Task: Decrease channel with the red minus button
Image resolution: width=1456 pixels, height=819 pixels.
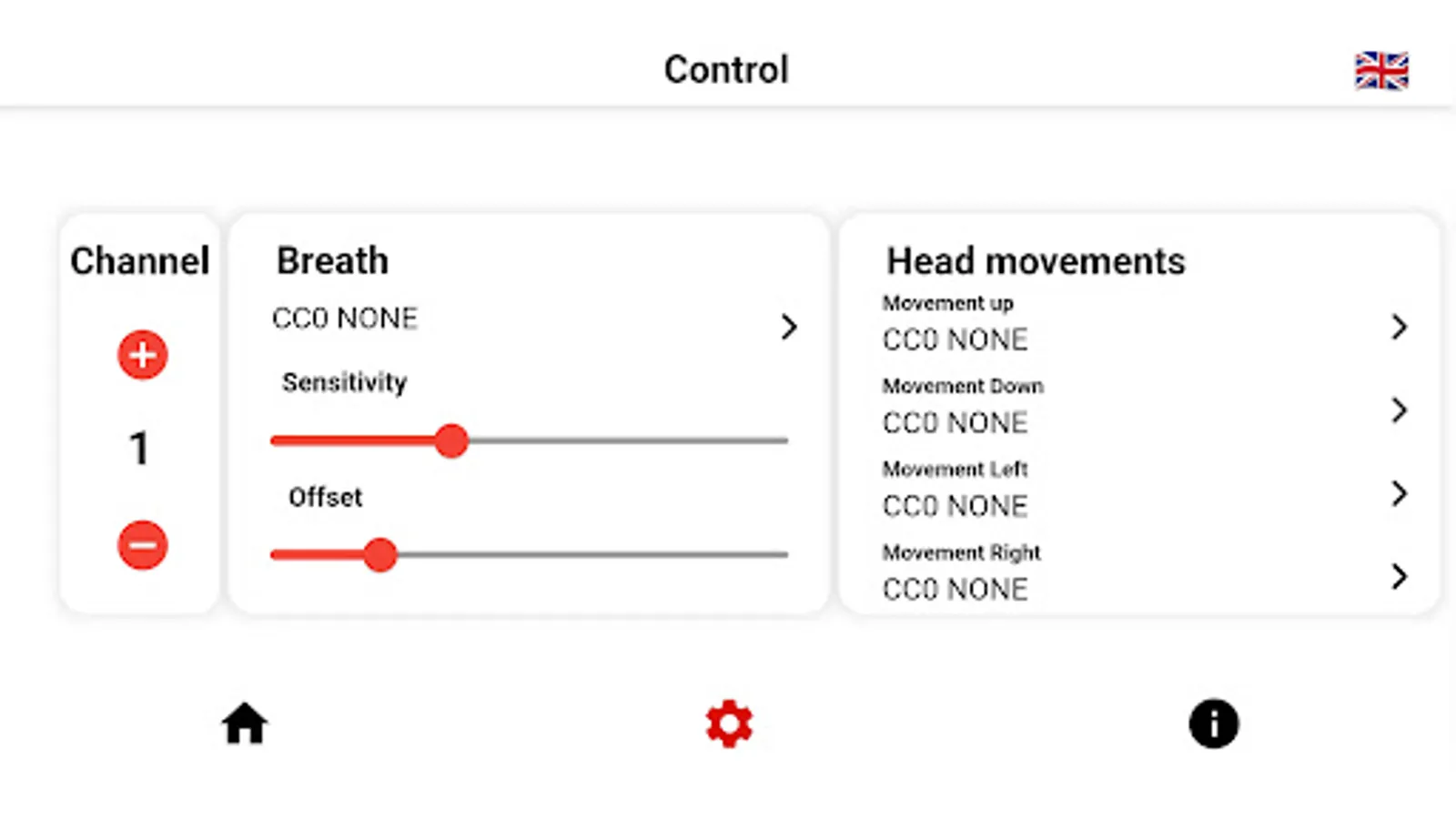Action: (x=143, y=545)
